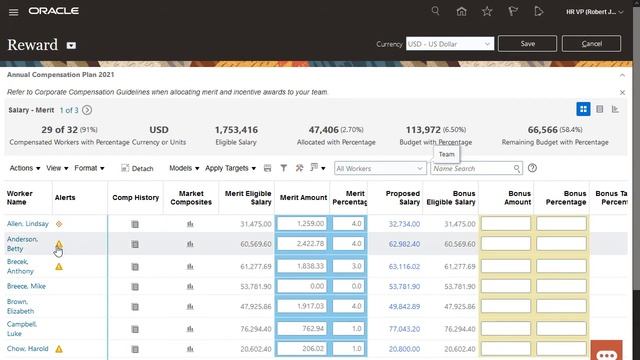Click the search magnifier icon in header
The image size is (640, 360).
[x=436, y=11]
